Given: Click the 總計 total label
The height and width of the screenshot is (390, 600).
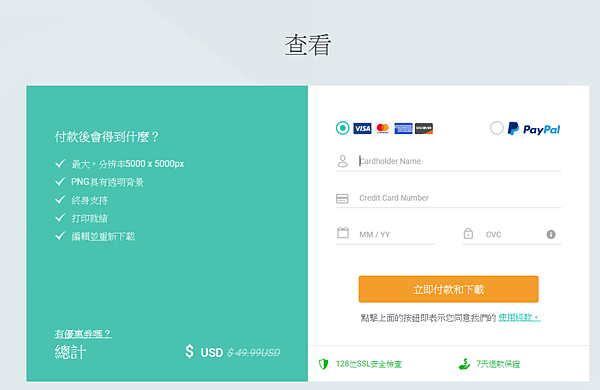Looking at the screenshot, I should (x=70, y=352).
